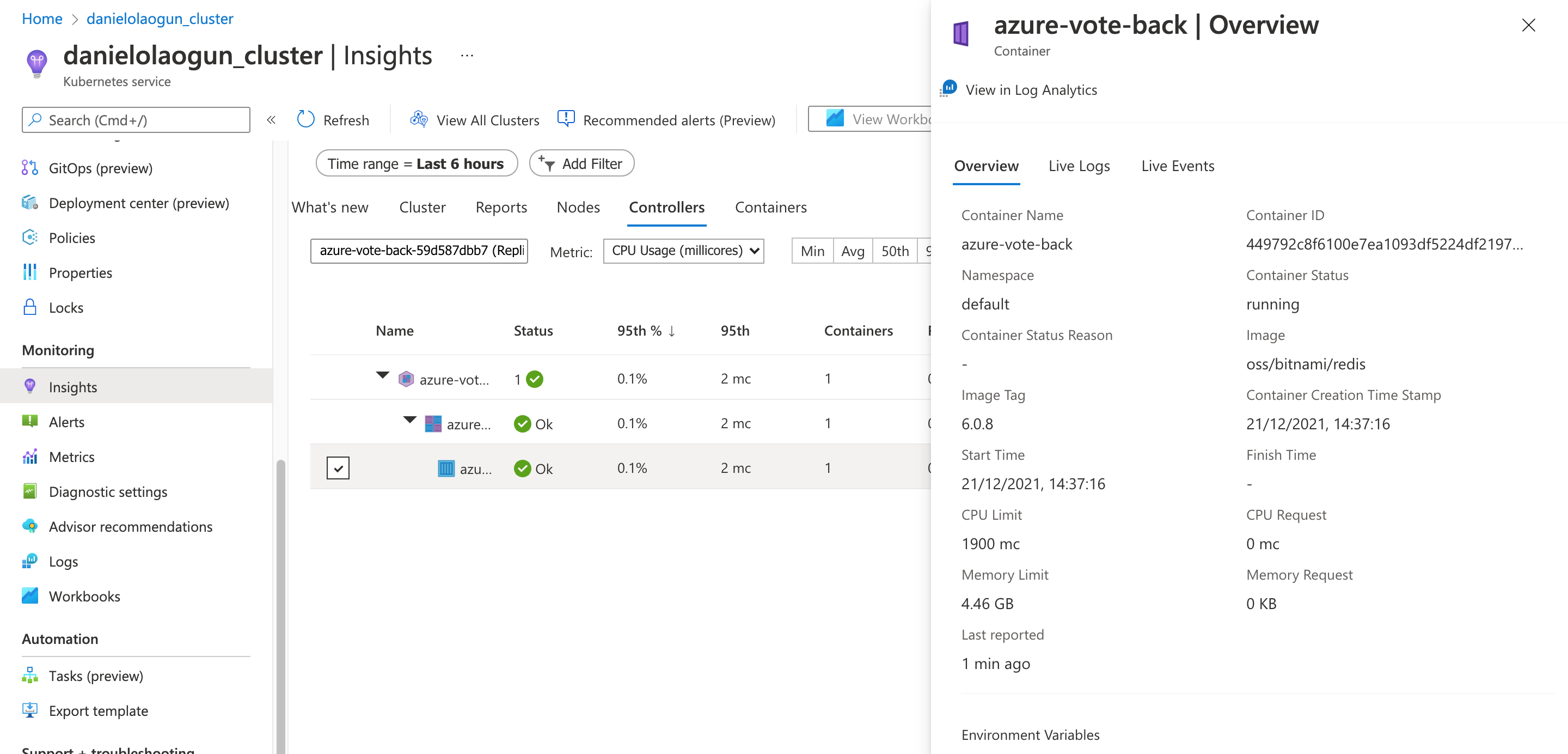Collapse the azure-vot... controller row
Viewport: 1568px width, 754px height.
382,376
